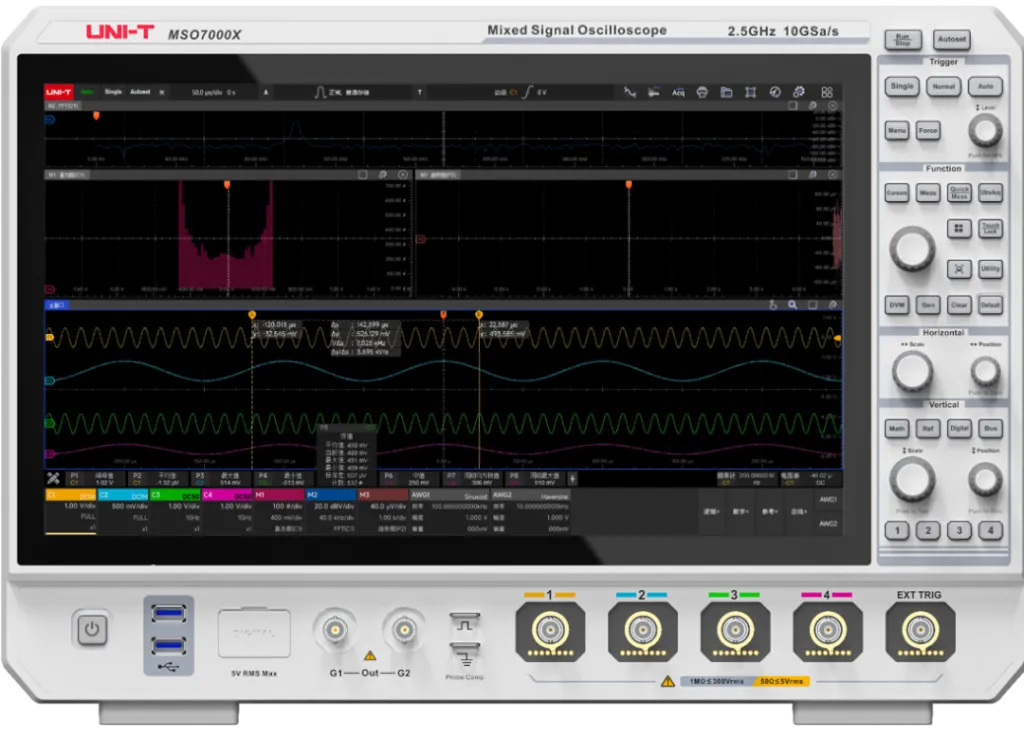The width and height of the screenshot is (1024, 738).
Task: Select the AWG1 Sinusoid tab
Action: [449, 495]
